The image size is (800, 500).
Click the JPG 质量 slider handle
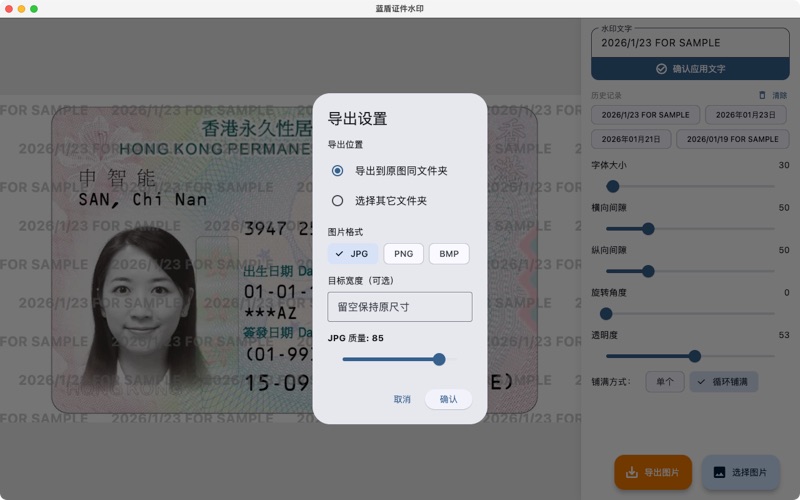click(439, 359)
